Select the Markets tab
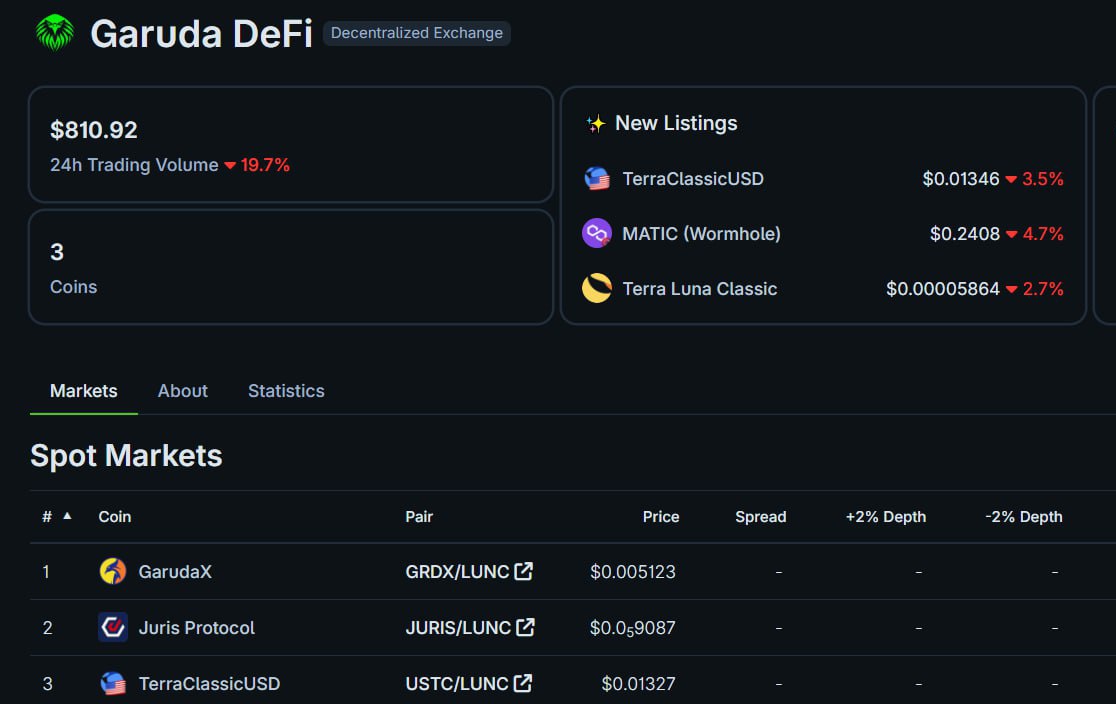The image size is (1116, 704). click(x=83, y=390)
